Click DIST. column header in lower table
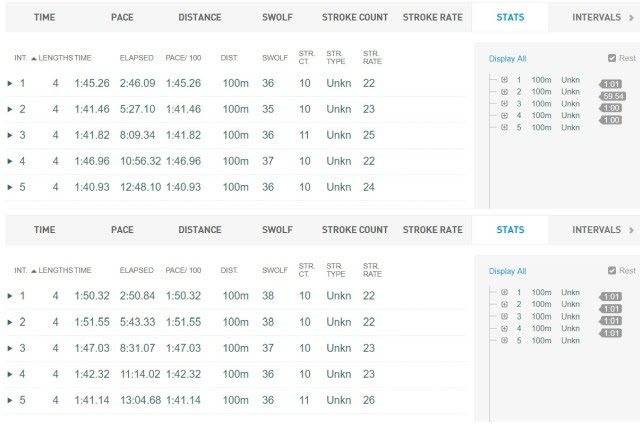 coord(229,270)
